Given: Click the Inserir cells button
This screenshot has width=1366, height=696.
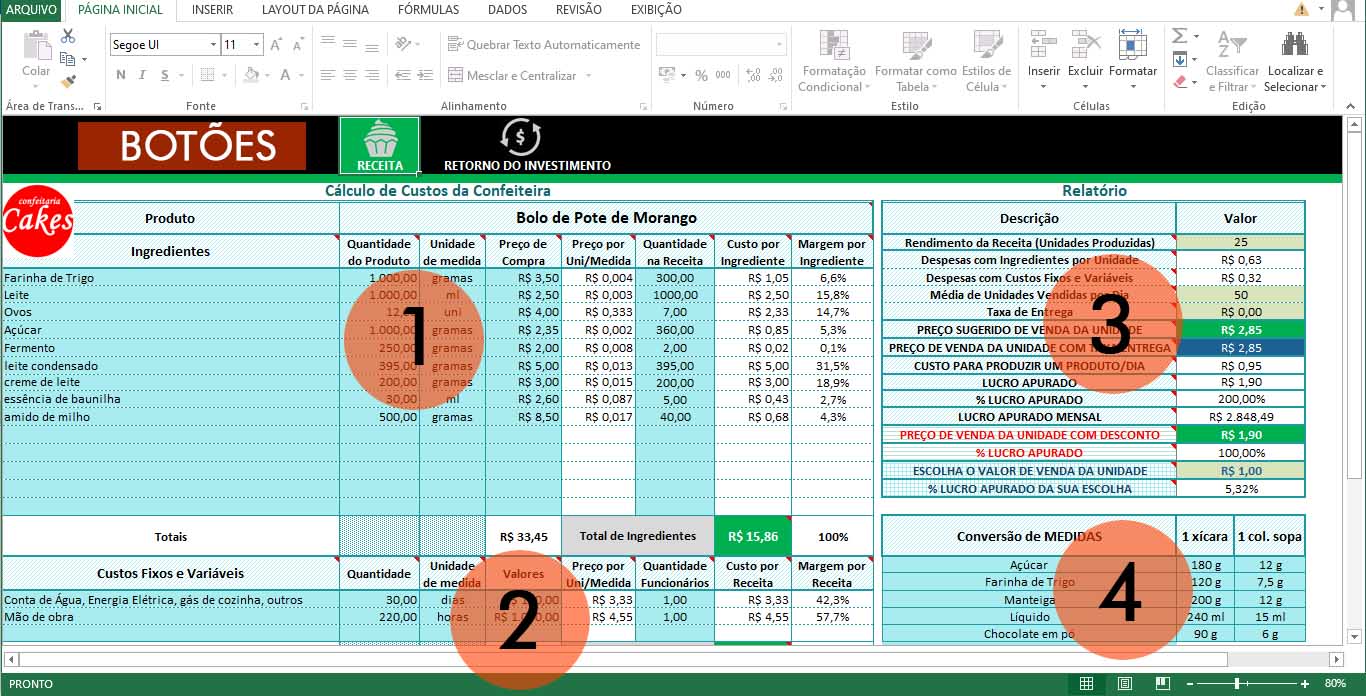Looking at the screenshot, I should pos(1043,60).
